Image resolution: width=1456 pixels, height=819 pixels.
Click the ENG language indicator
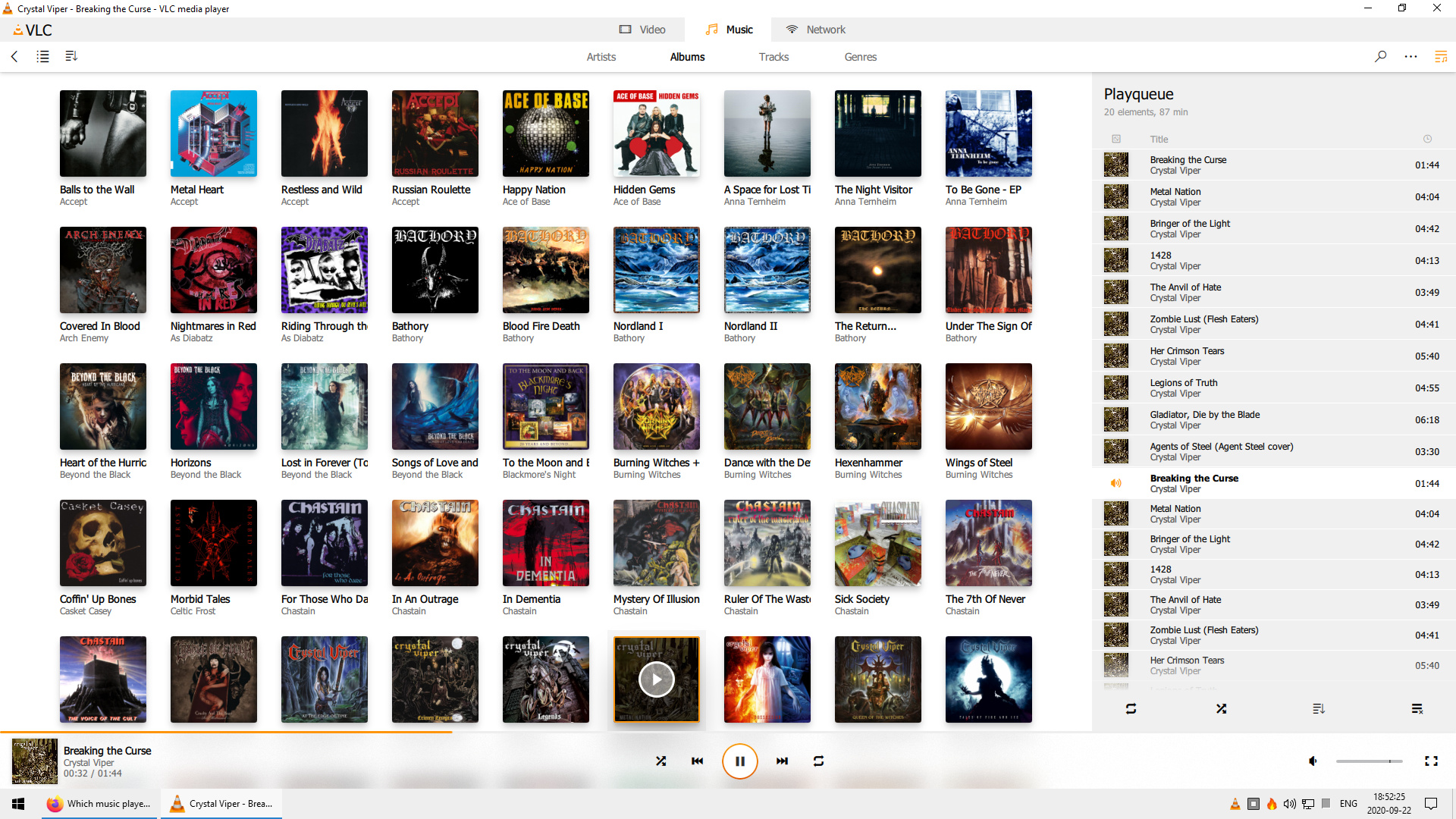coord(1348,803)
